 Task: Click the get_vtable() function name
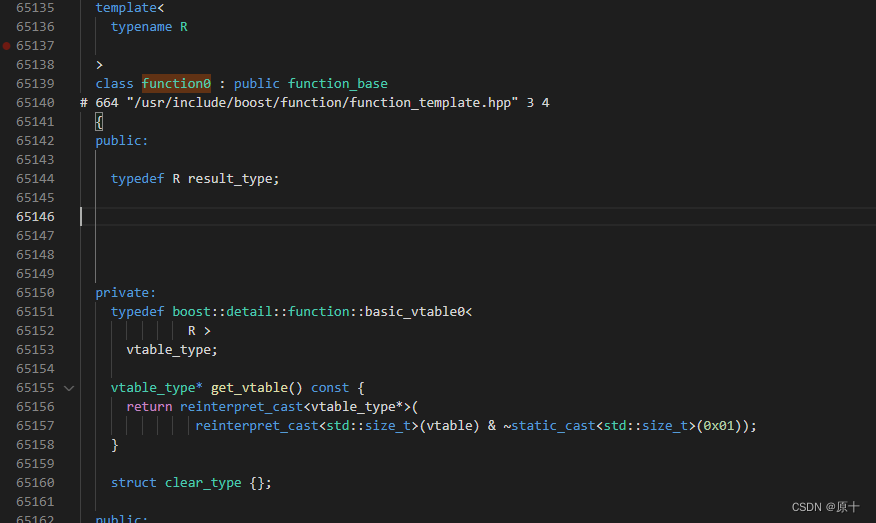[x=256, y=388]
